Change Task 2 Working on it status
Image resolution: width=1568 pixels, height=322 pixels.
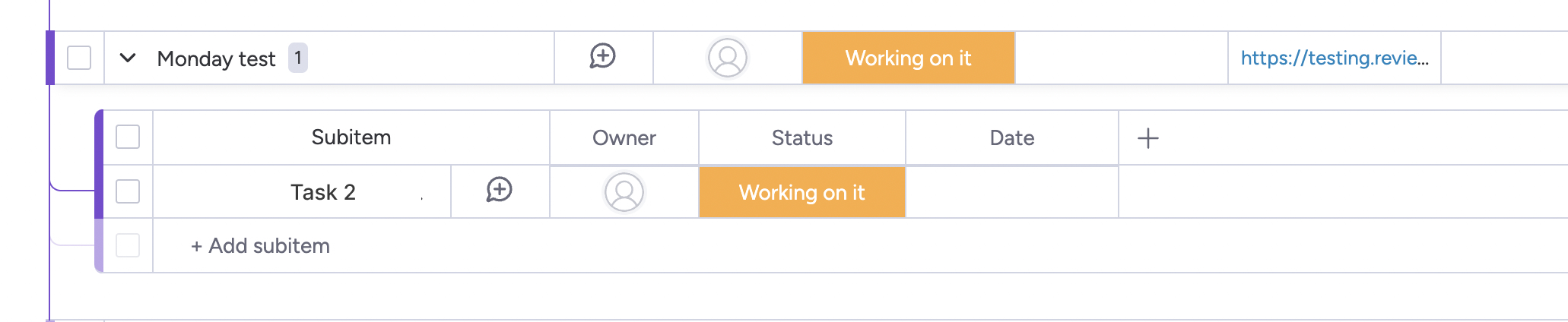(801, 193)
